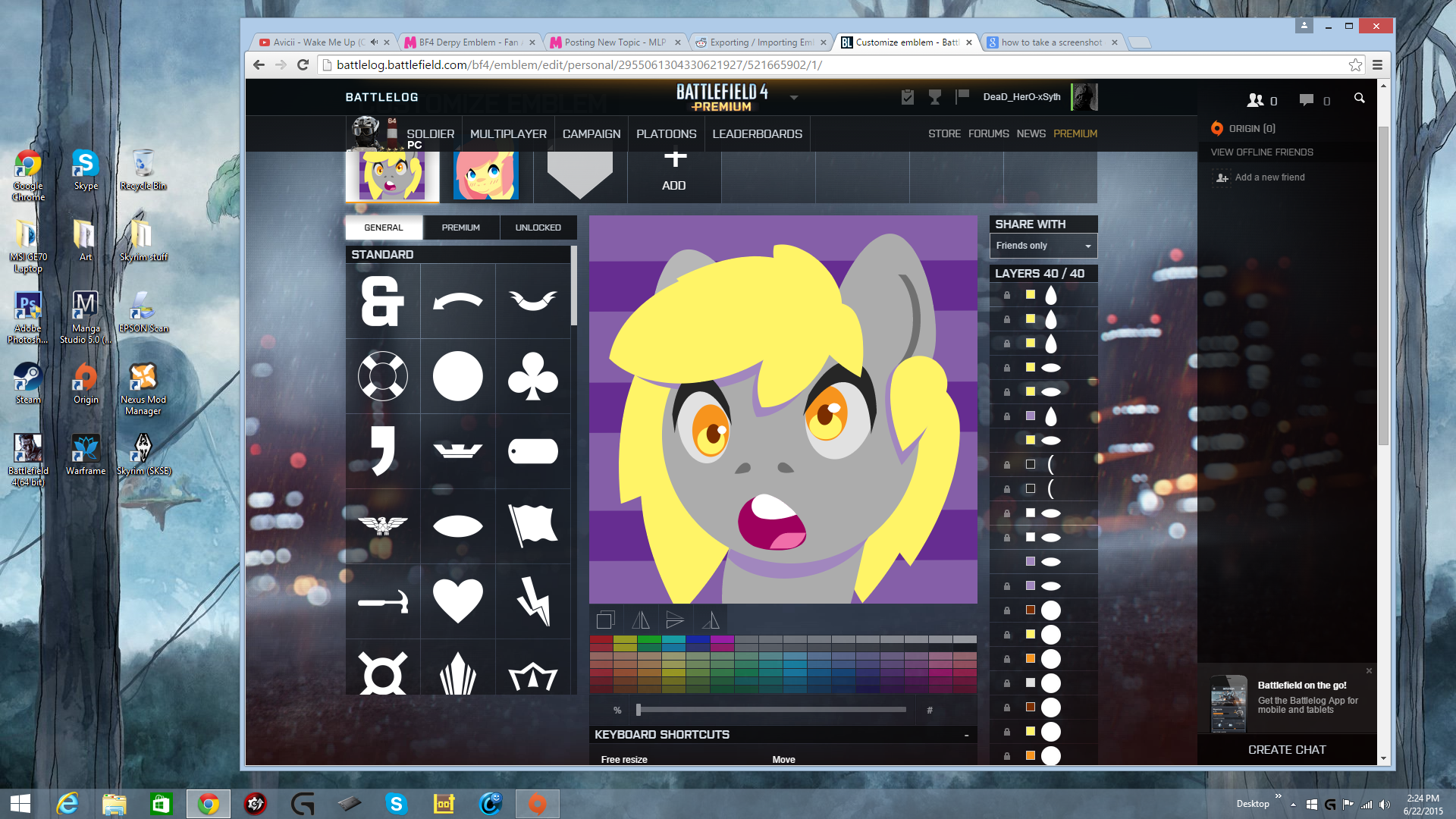Select the curved arrow shape

(x=457, y=301)
